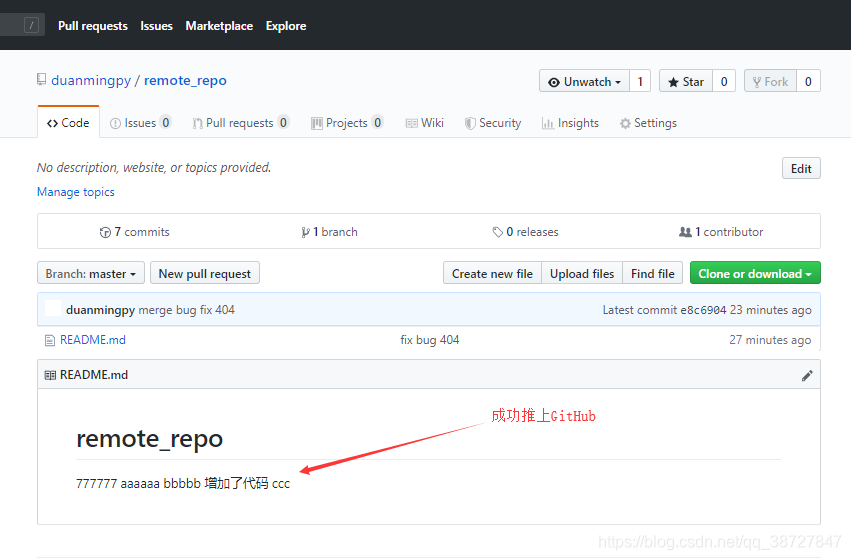Star the remote_repo repository

pos(686,81)
